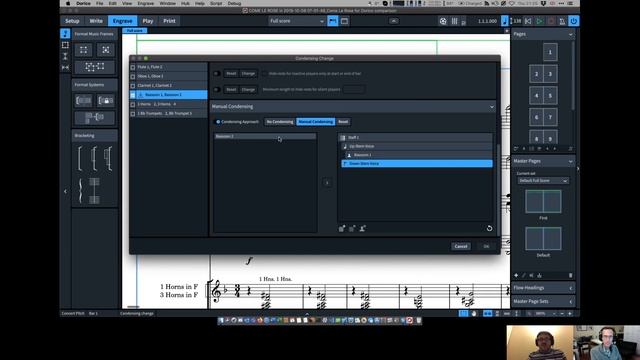Insert a sub-sub-bracket from the Bracketing panel

click(108, 158)
